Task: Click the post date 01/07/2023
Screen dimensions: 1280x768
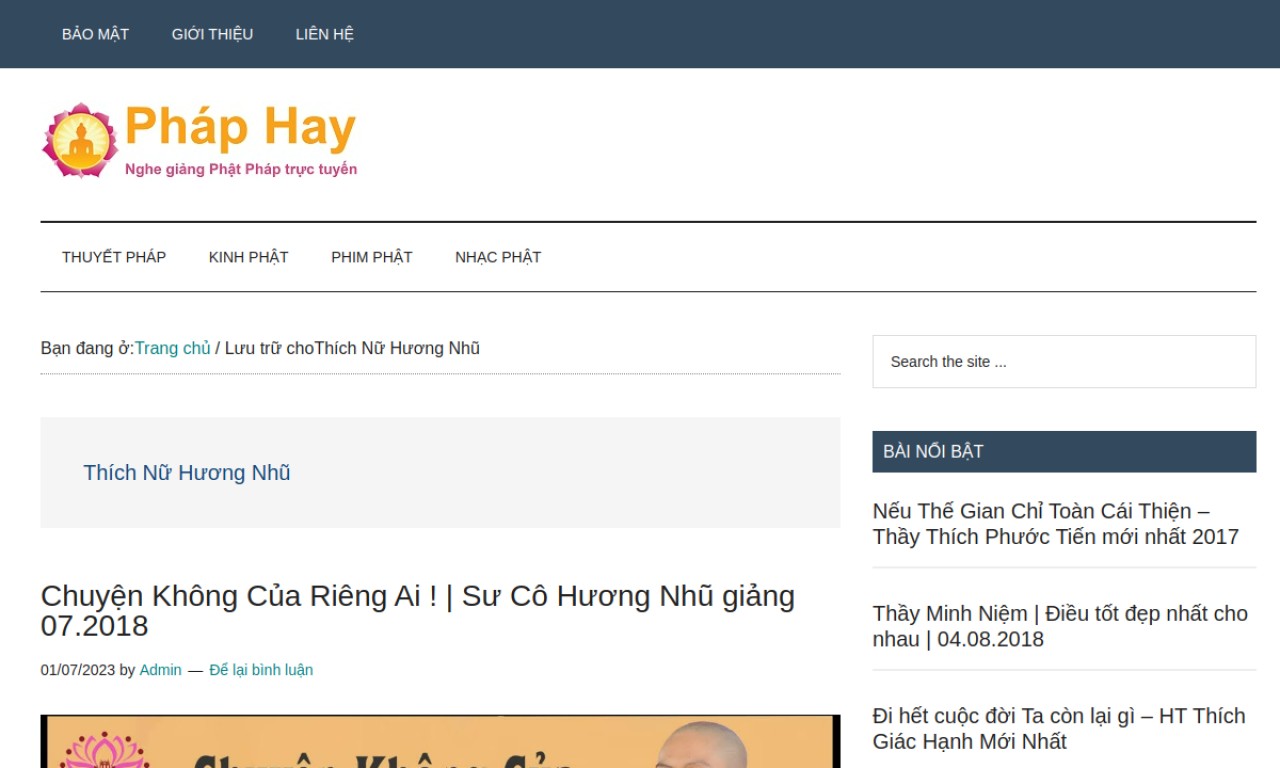Action: tap(78, 670)
